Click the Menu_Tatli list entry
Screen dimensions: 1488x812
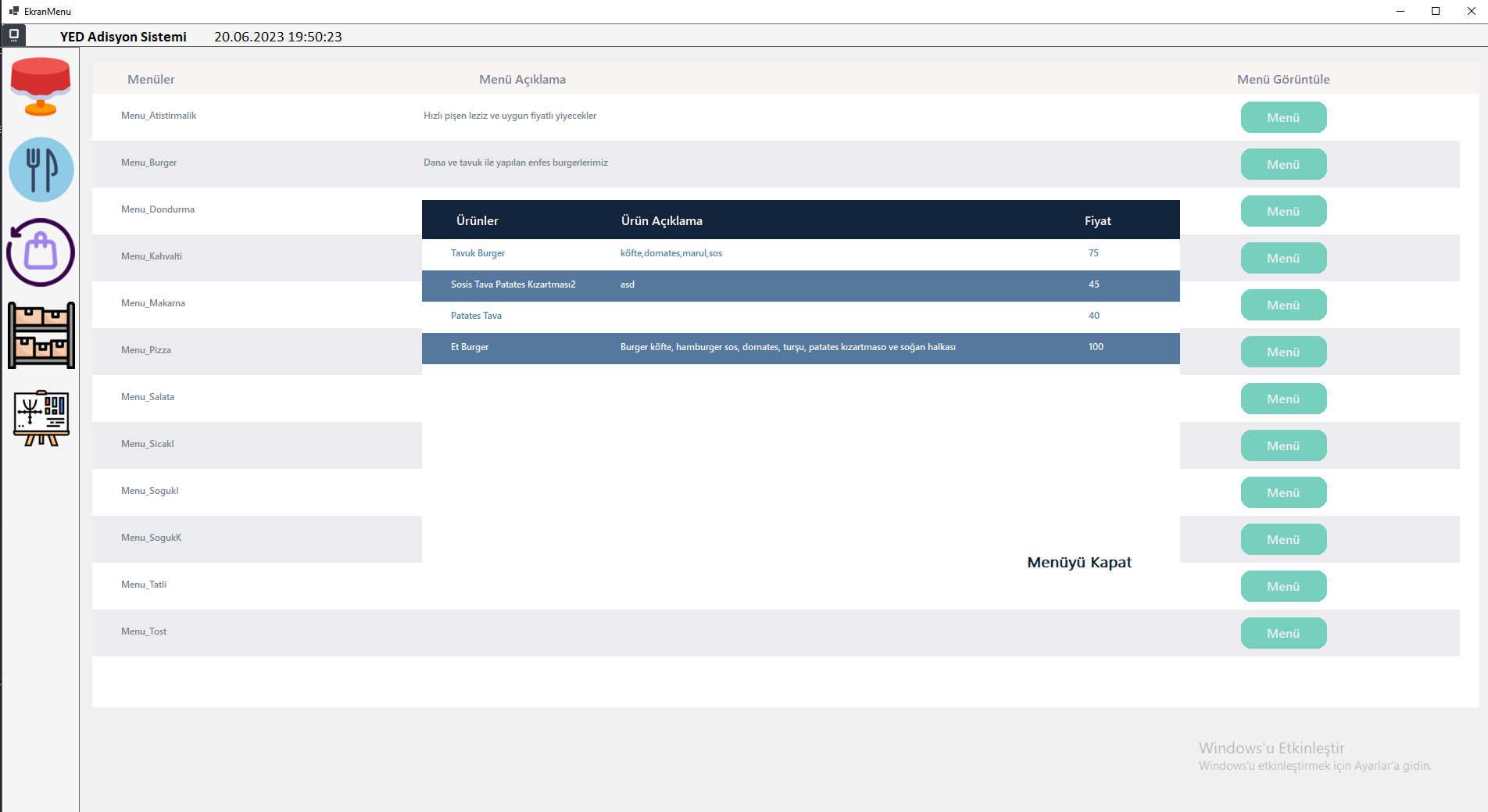point(144,585)
